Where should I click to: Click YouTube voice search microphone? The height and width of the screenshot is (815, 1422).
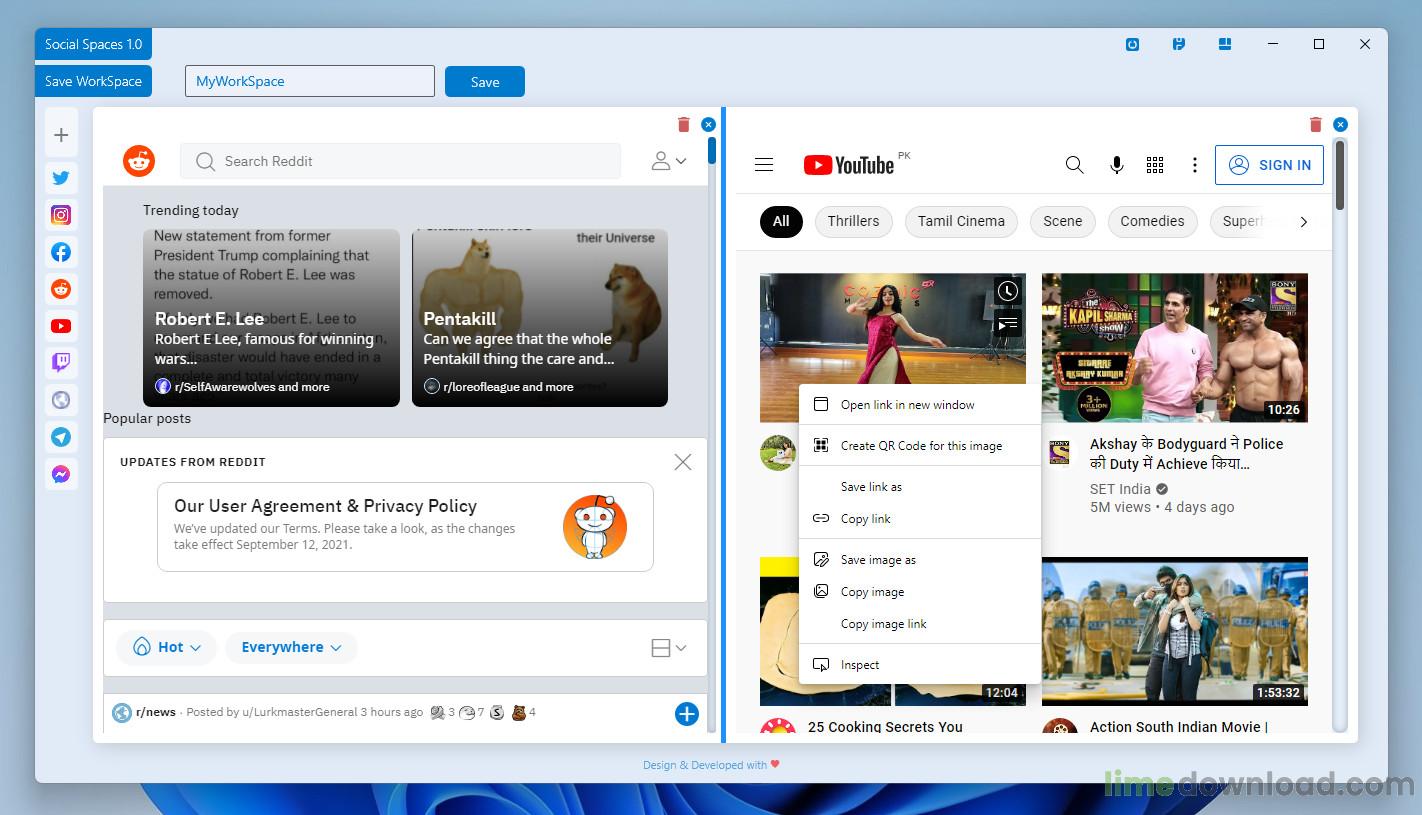click(1117, 165)
